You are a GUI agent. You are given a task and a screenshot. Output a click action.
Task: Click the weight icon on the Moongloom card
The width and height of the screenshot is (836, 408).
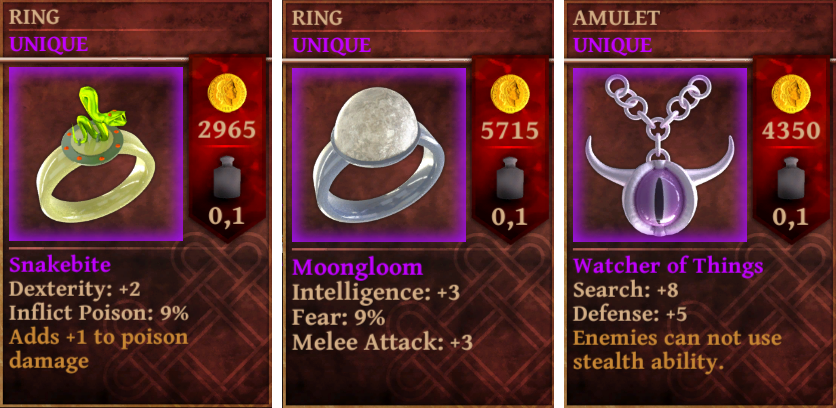coord(510,178)
